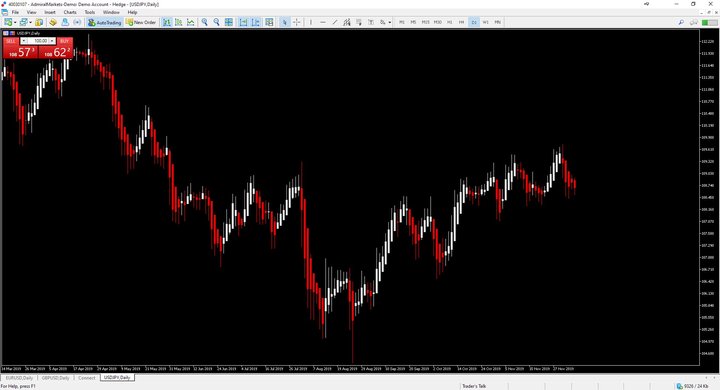
Task: Open the Charts menu
Action: click(70, 12)
